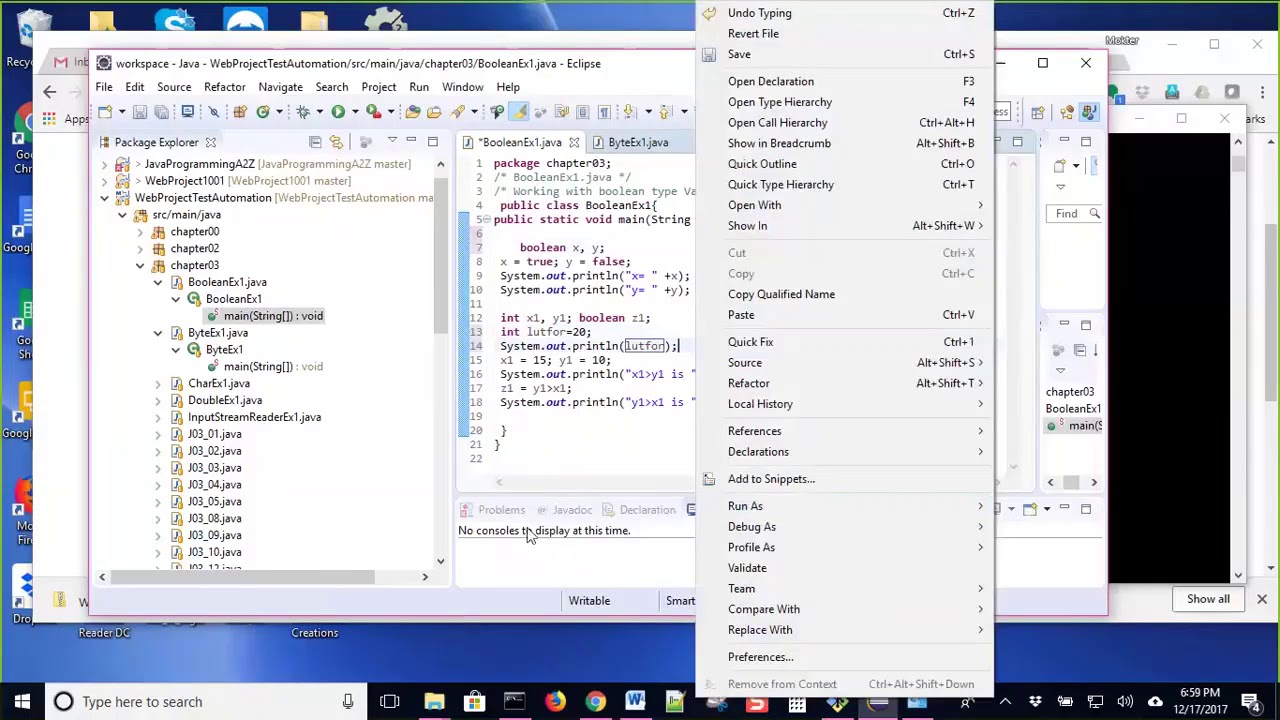Open the Run As submenu
Viewport: 1280px width, 720px height.
tap(845, 506)
